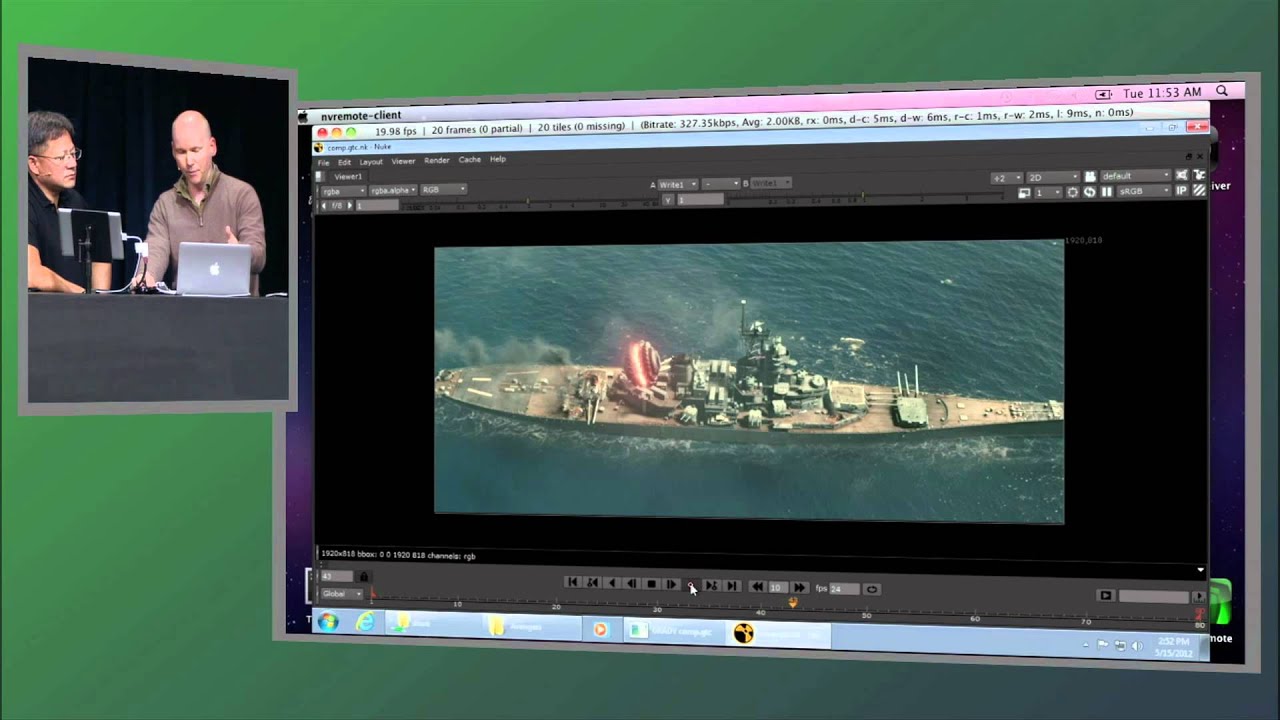
Task: Open the File menu in Nuke
Action: click(323, 162)
